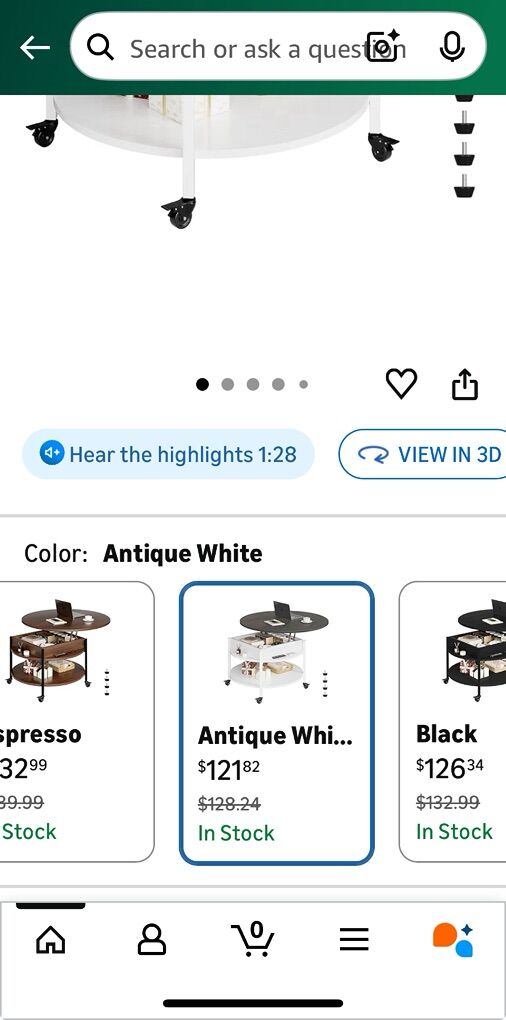Share this product via share icon
This screenshot has height=1020, width=506.
tap(464, 384)
